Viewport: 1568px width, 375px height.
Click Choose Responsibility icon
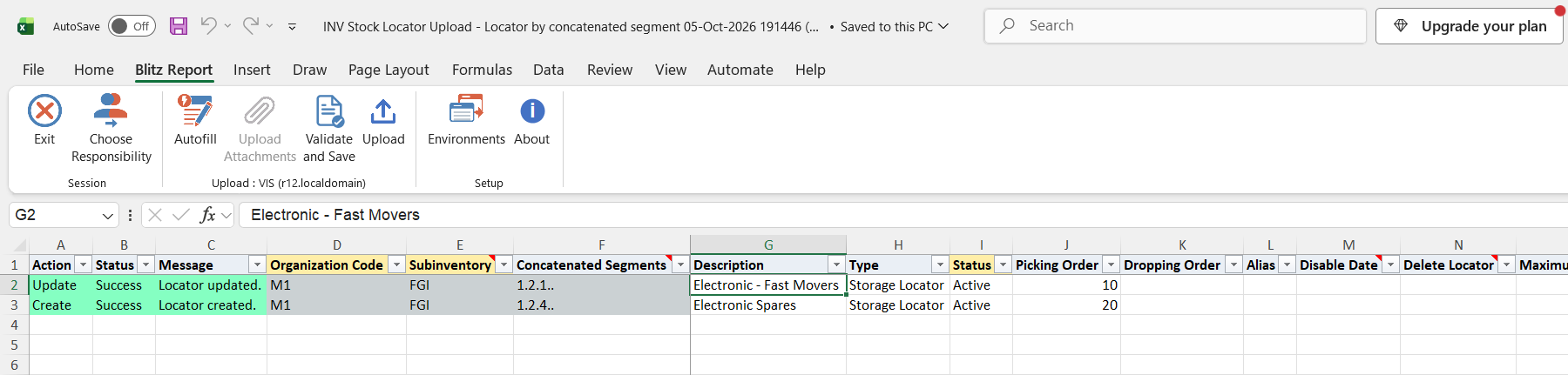[x=111, y=111]
